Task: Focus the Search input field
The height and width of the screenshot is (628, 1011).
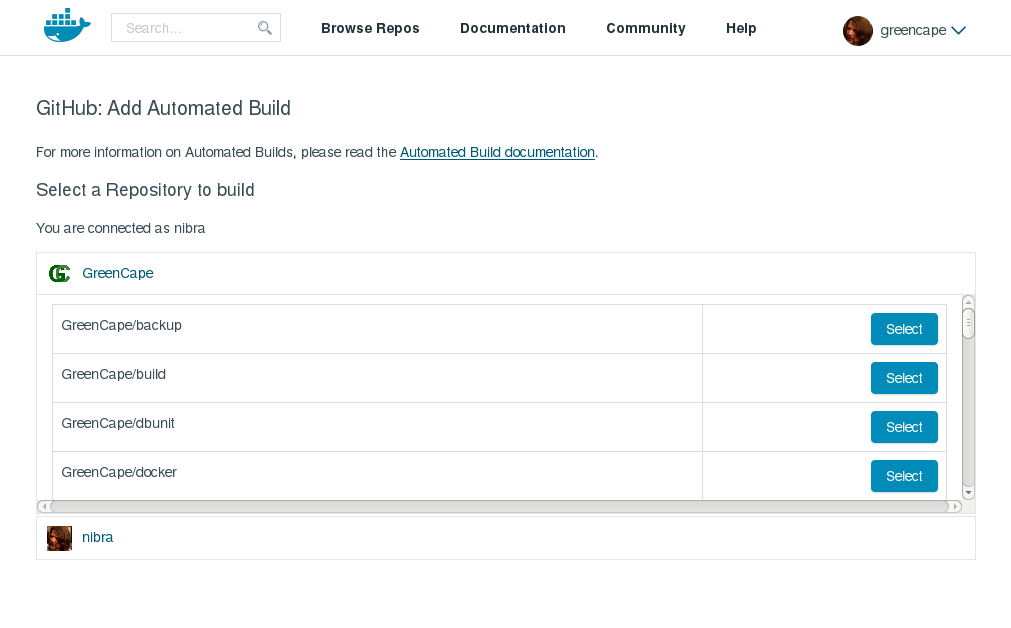Action: pos(195,28)
